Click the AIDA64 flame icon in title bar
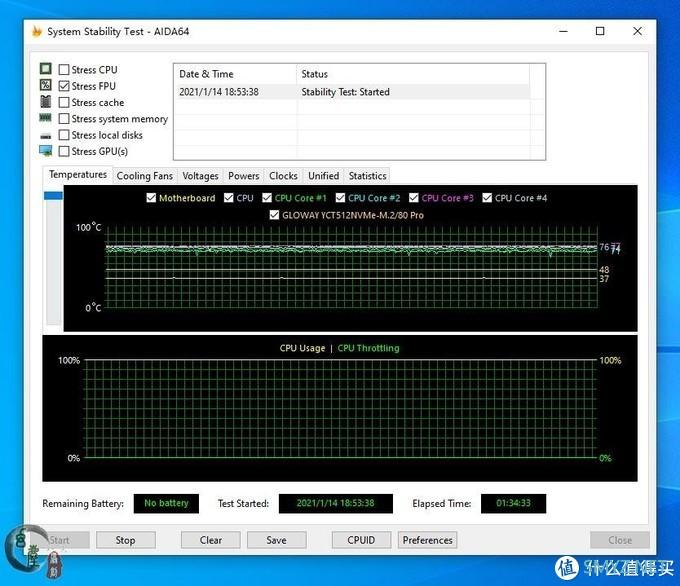 [x=37, y=31]
